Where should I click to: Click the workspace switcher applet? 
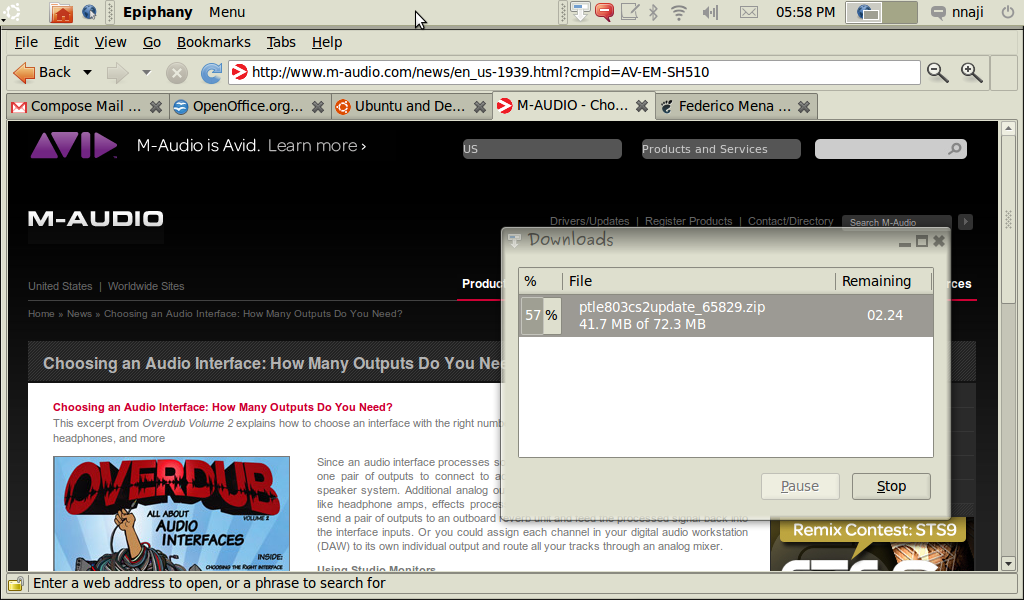click(x=881, y=12)
